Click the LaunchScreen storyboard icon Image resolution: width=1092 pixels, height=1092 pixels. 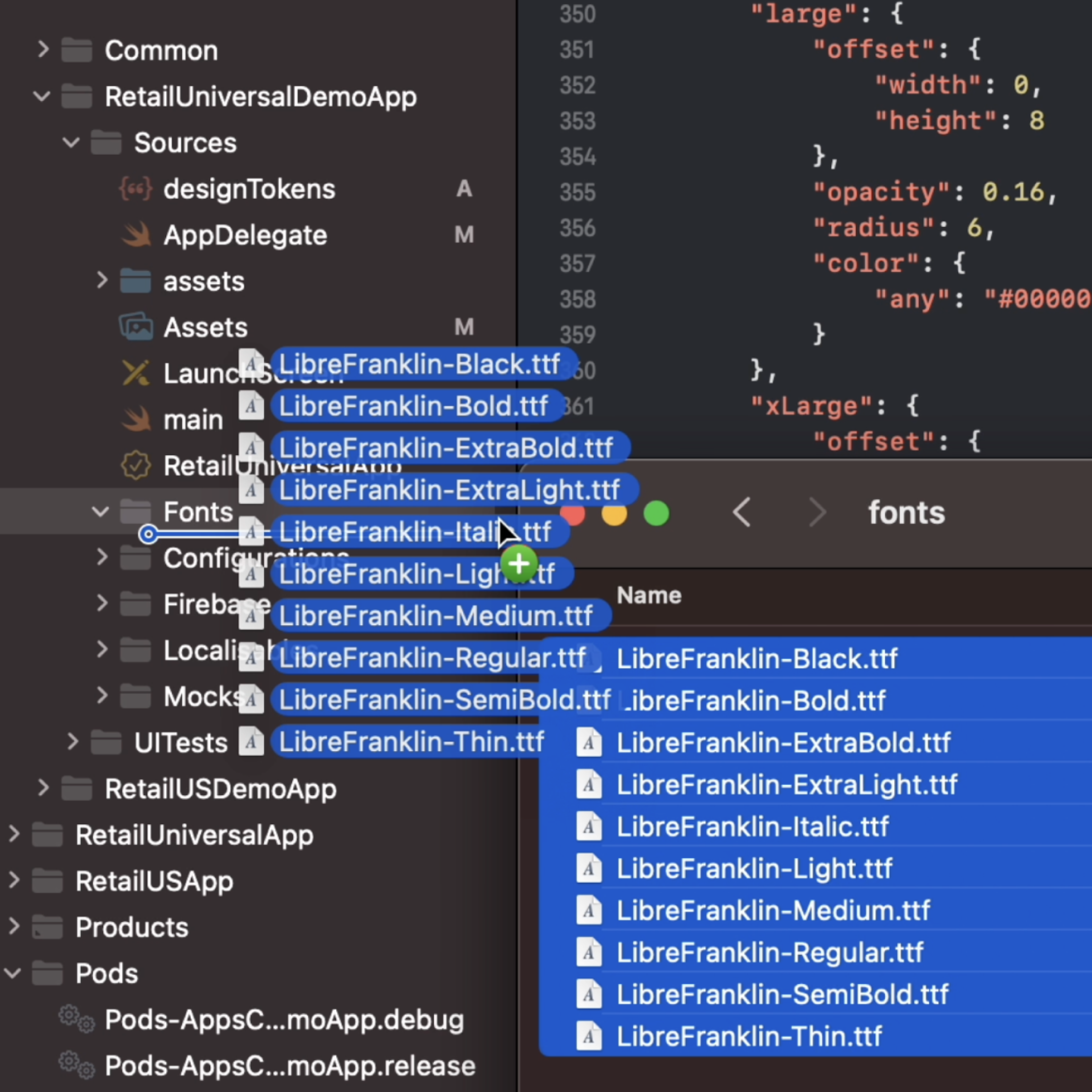click(135, 373)
